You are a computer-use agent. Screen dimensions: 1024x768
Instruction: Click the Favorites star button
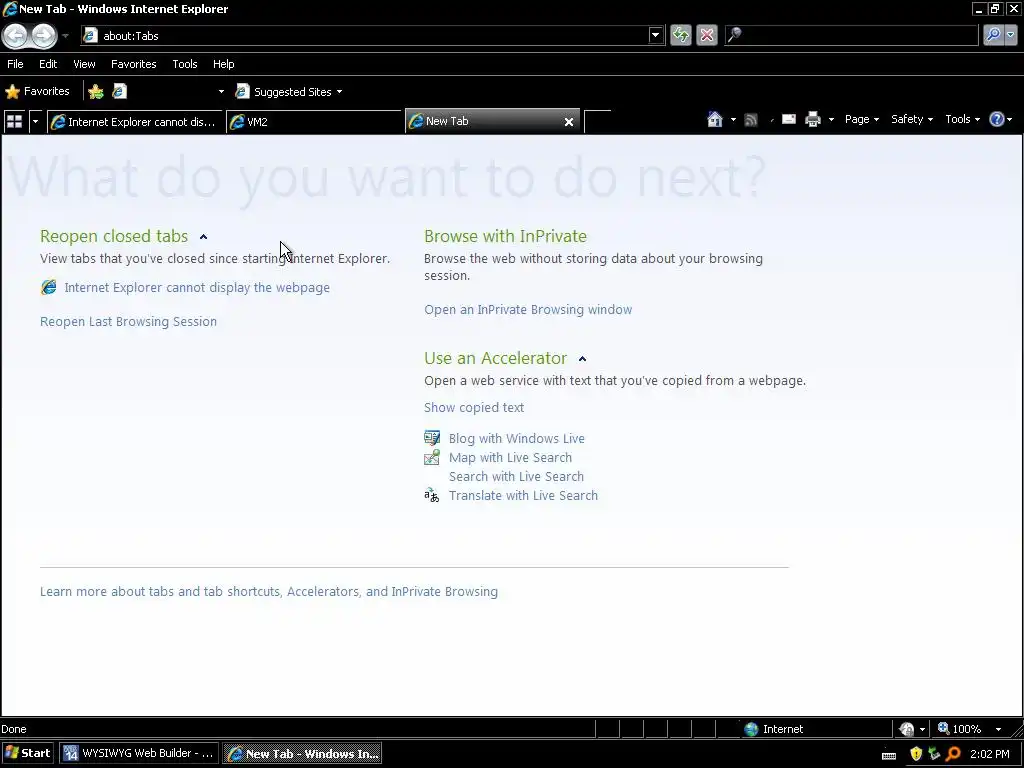point(37,91)
